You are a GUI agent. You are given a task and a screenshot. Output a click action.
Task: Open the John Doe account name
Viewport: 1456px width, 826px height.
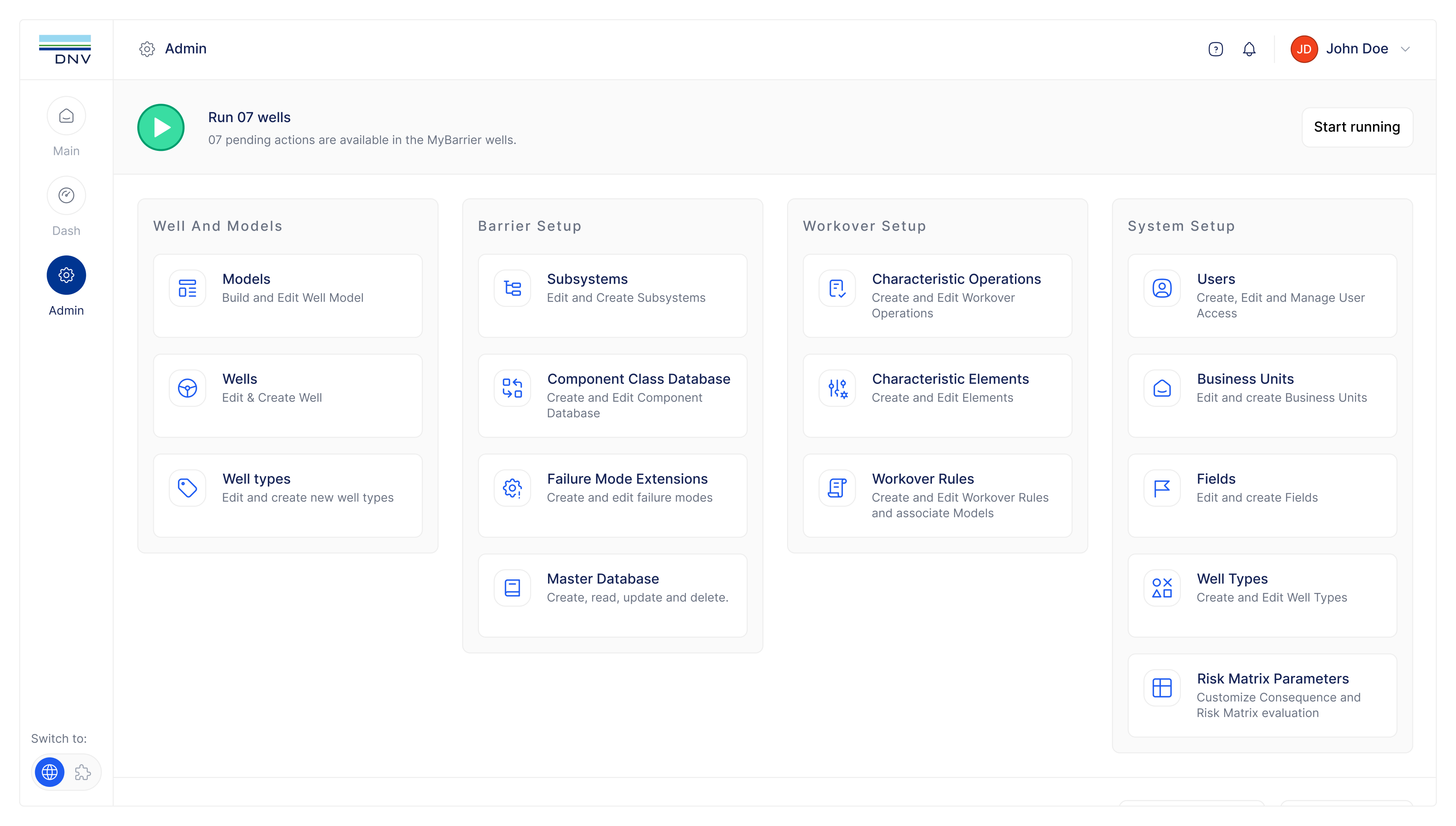pos(1357,49)
